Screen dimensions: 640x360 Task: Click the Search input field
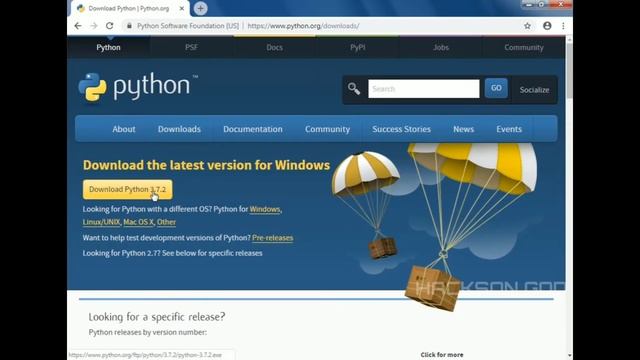tap(424, 89)
